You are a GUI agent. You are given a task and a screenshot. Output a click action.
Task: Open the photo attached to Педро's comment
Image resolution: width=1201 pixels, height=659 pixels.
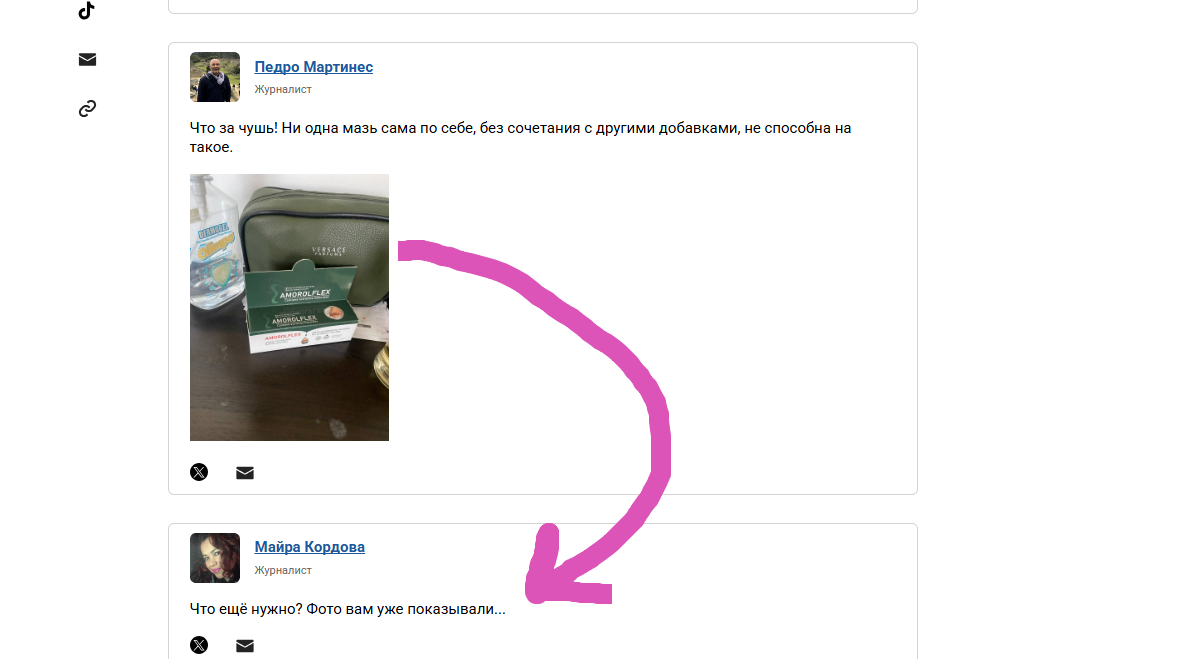point(289,307)
